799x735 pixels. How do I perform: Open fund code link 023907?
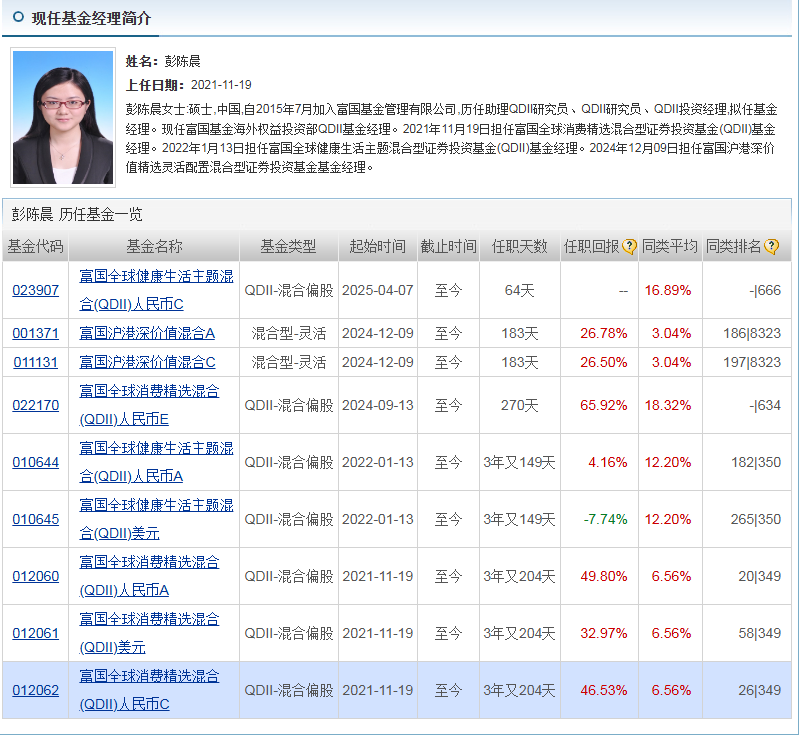[36, 290]
